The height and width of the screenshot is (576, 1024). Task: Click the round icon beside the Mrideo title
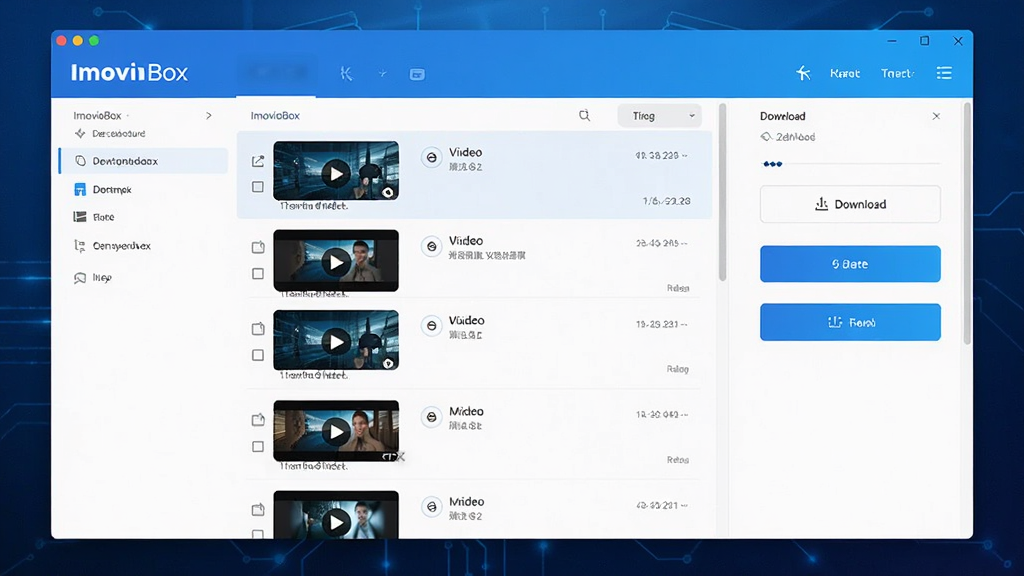[431, 507]
